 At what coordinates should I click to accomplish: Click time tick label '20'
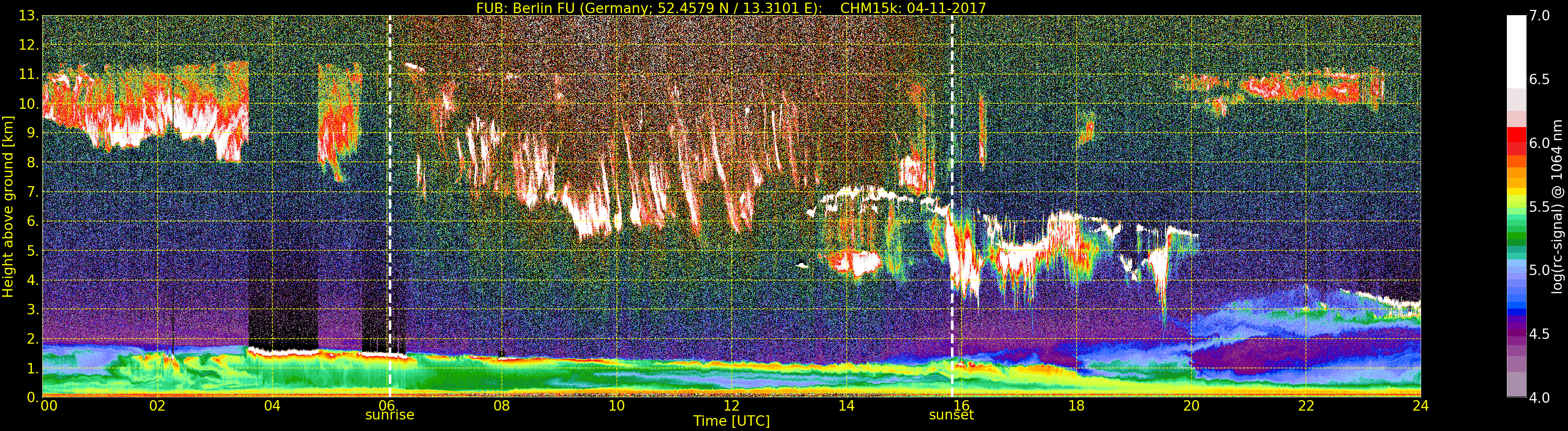[x=1191, y=405]
